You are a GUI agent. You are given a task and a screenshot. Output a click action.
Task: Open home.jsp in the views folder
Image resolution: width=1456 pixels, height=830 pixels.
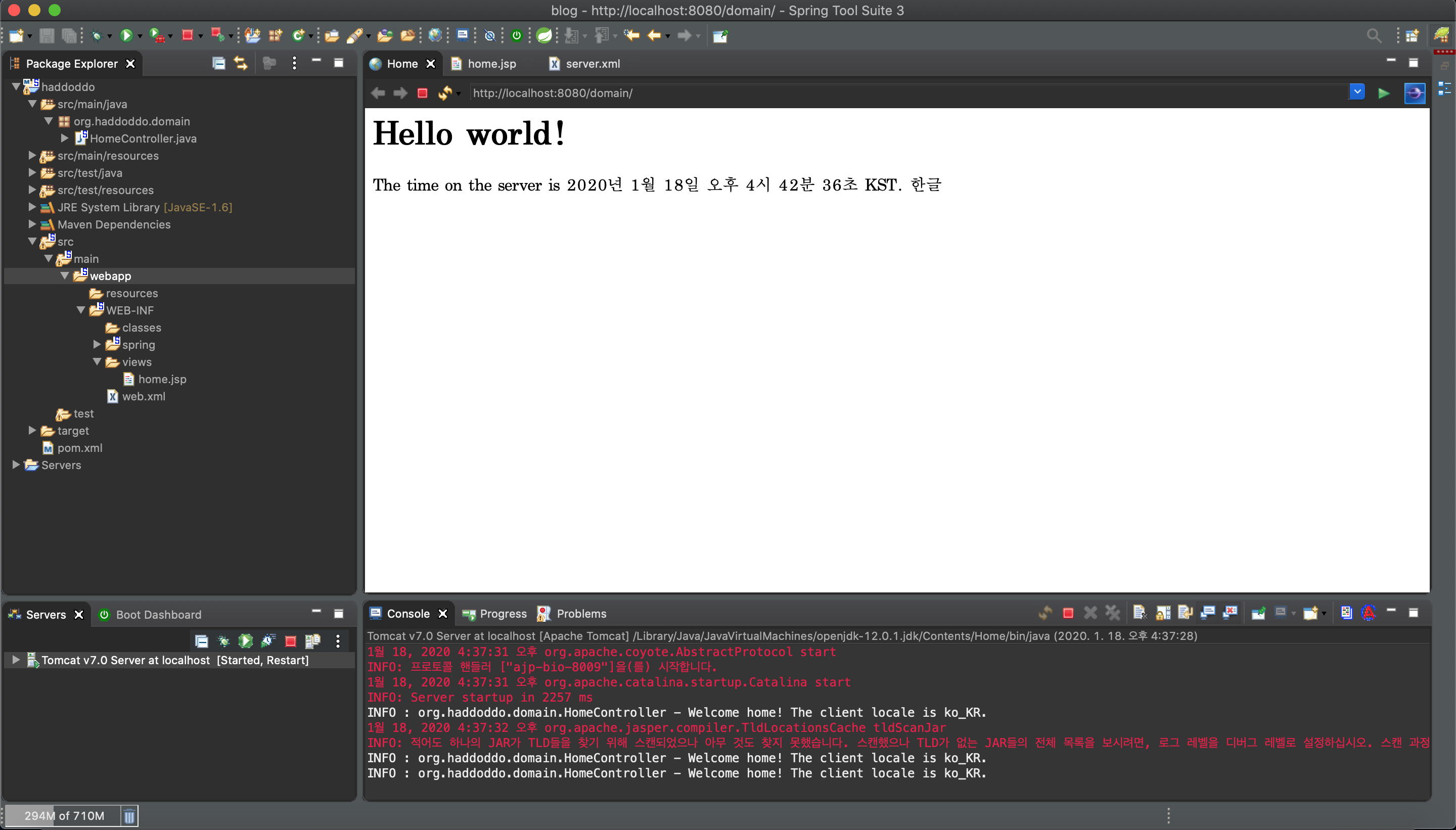pyautogui.click(x=161, y=379)
